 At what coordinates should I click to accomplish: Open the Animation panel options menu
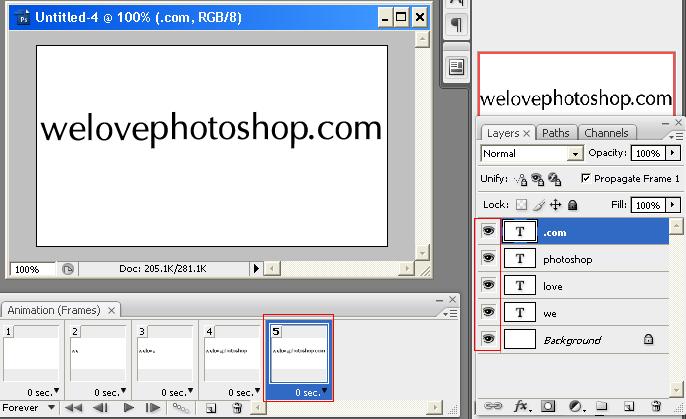450,314
